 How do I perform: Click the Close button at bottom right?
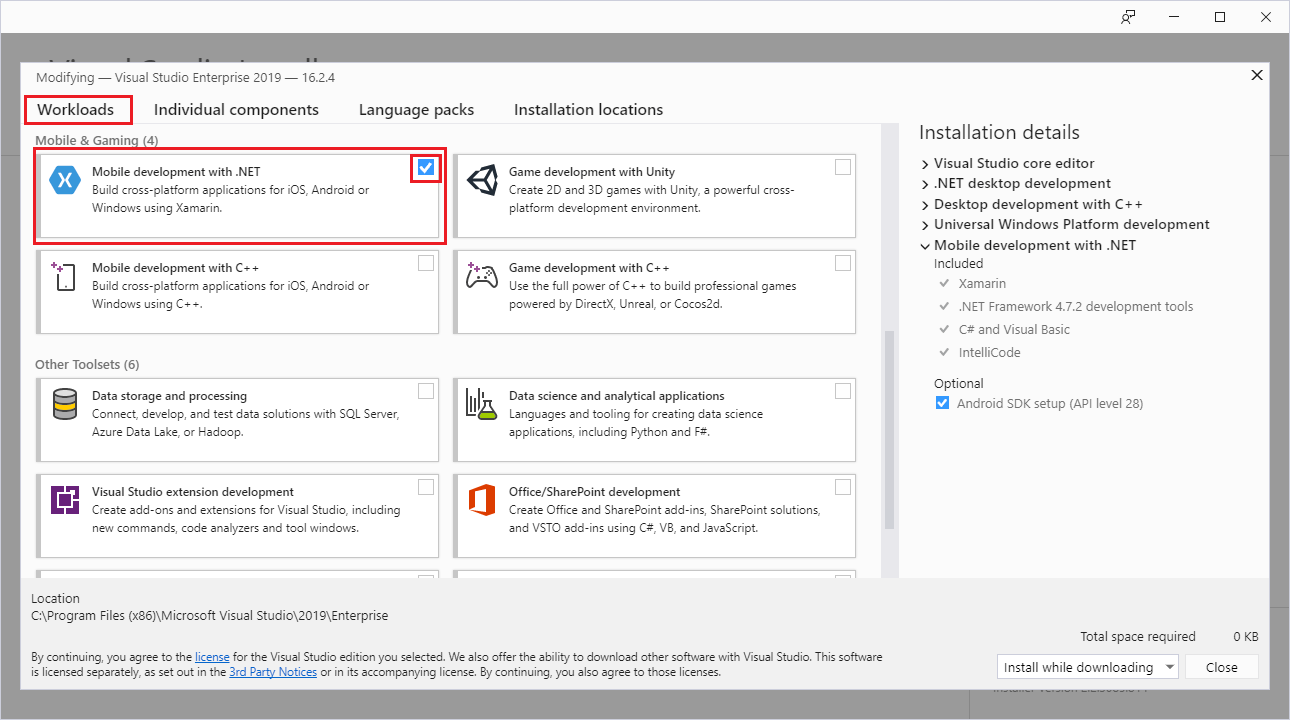[x=1221, y=667]
